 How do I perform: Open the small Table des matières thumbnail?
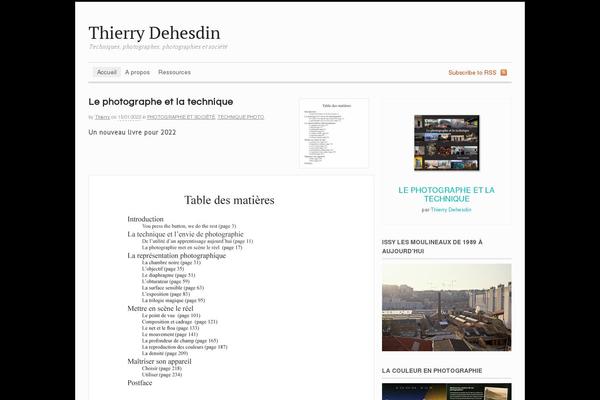coord(334,133)
